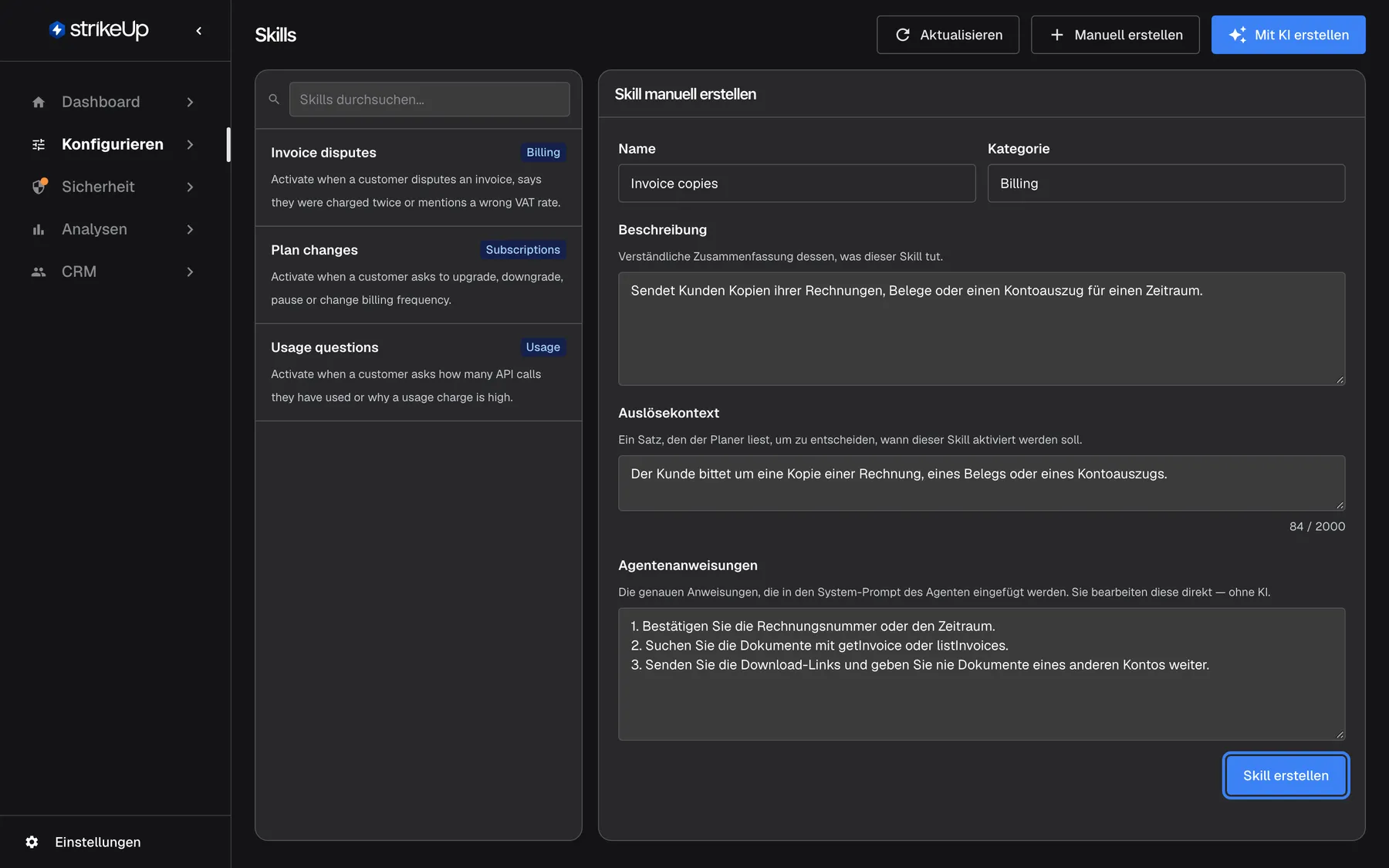Viewport: 1389px width, 868px height.
Task: Click the Name field containing Invoice copies
Action: [x=796, y=184]
